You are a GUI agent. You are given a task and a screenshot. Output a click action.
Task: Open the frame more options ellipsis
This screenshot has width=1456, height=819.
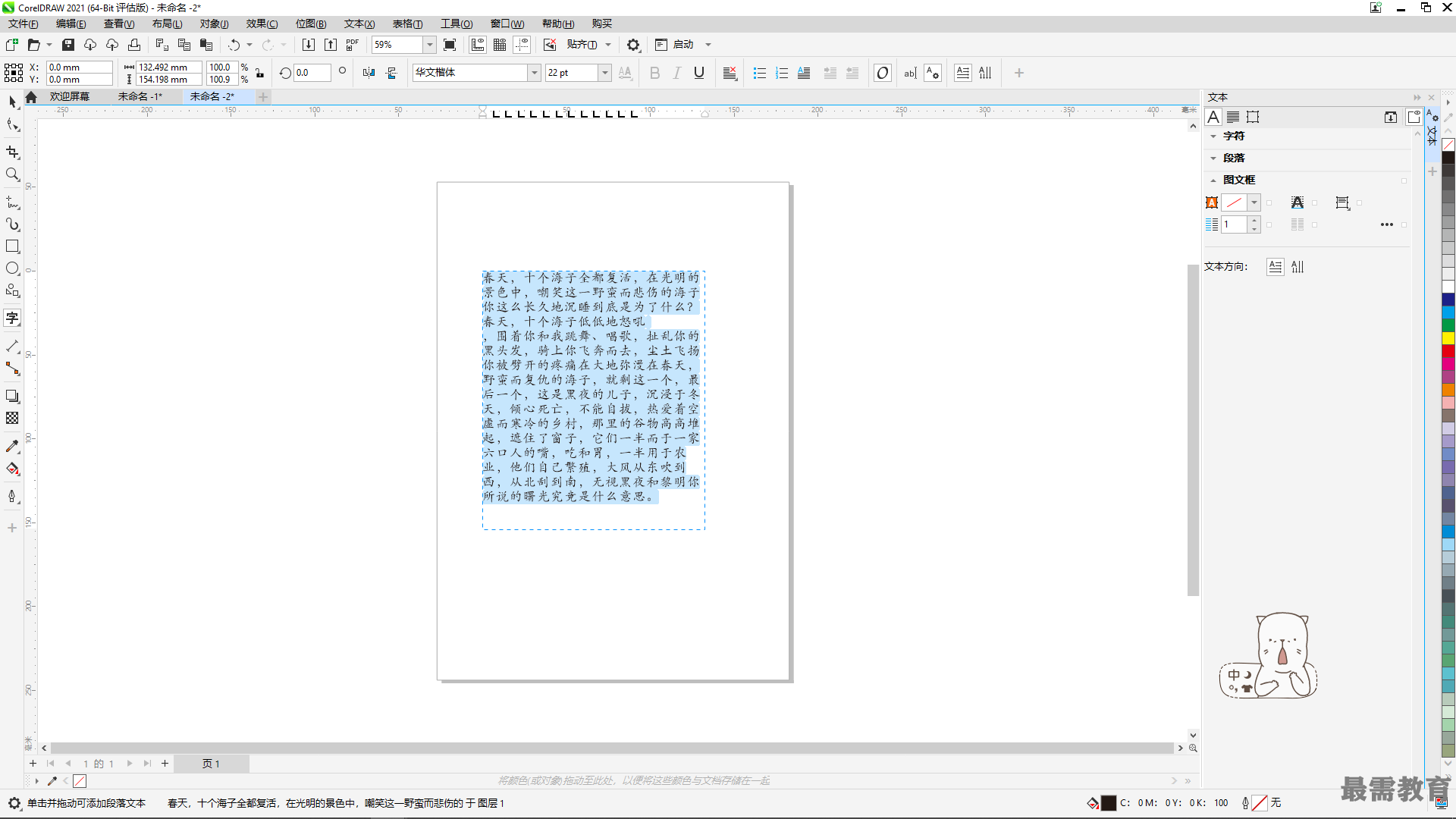tap(1386, 224)
